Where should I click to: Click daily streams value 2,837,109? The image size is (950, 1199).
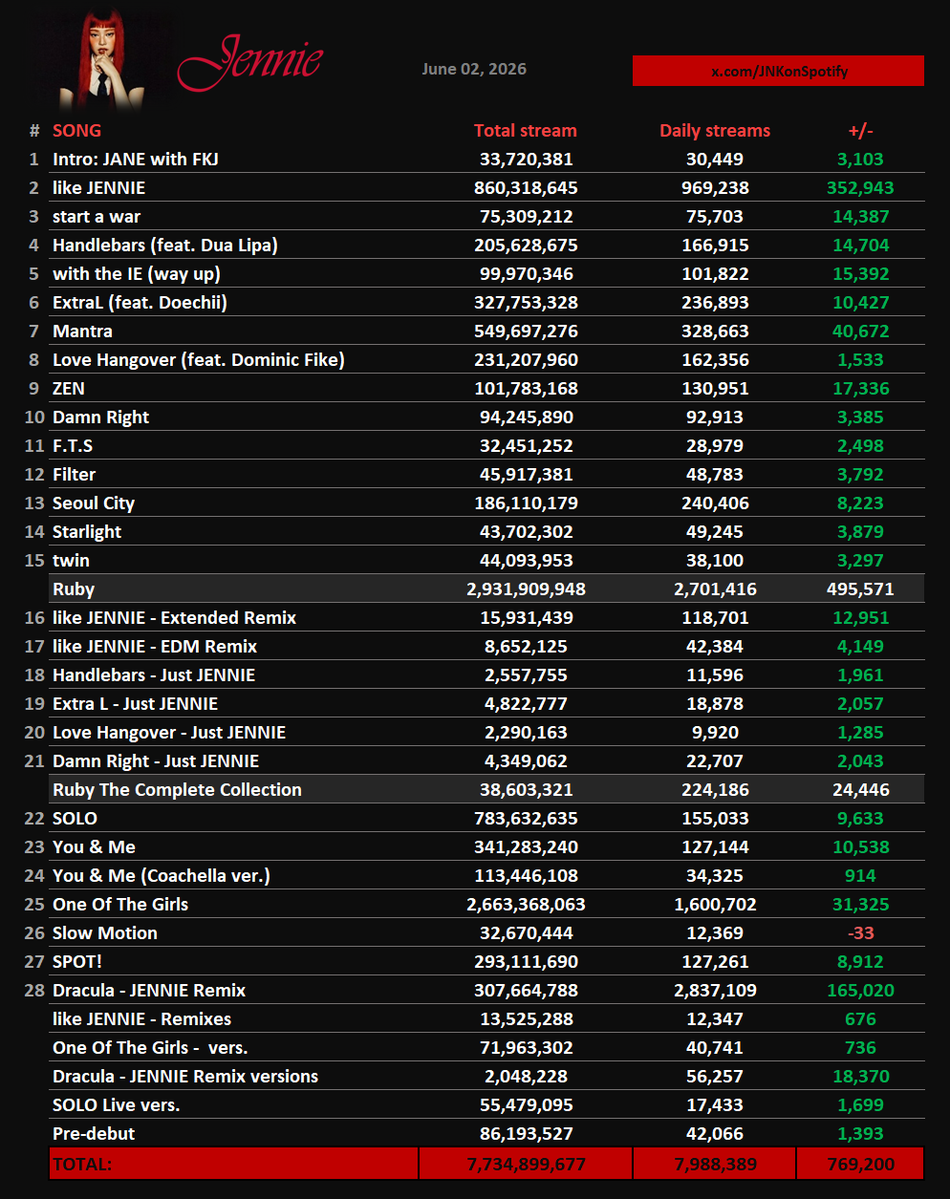(x=715, y=991)
